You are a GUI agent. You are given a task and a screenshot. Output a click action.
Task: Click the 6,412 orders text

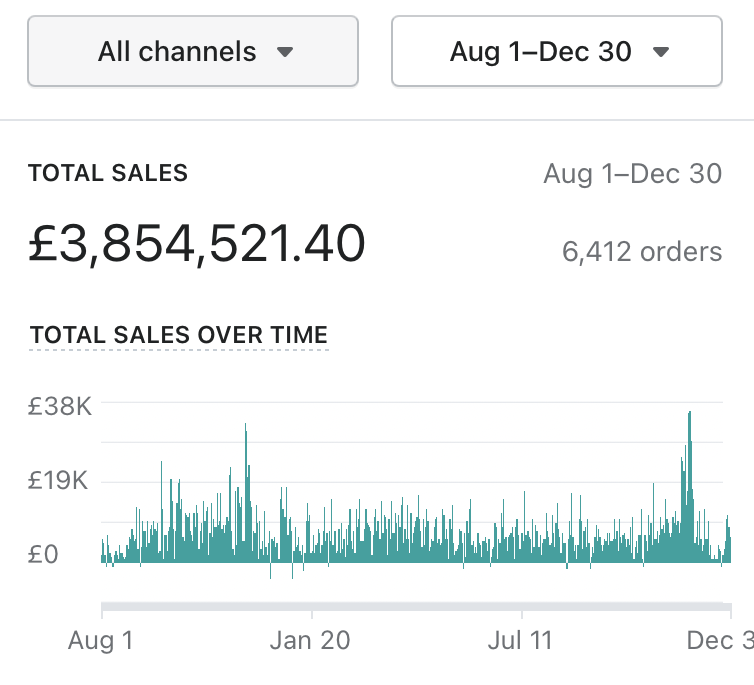[x=641, y=251]
